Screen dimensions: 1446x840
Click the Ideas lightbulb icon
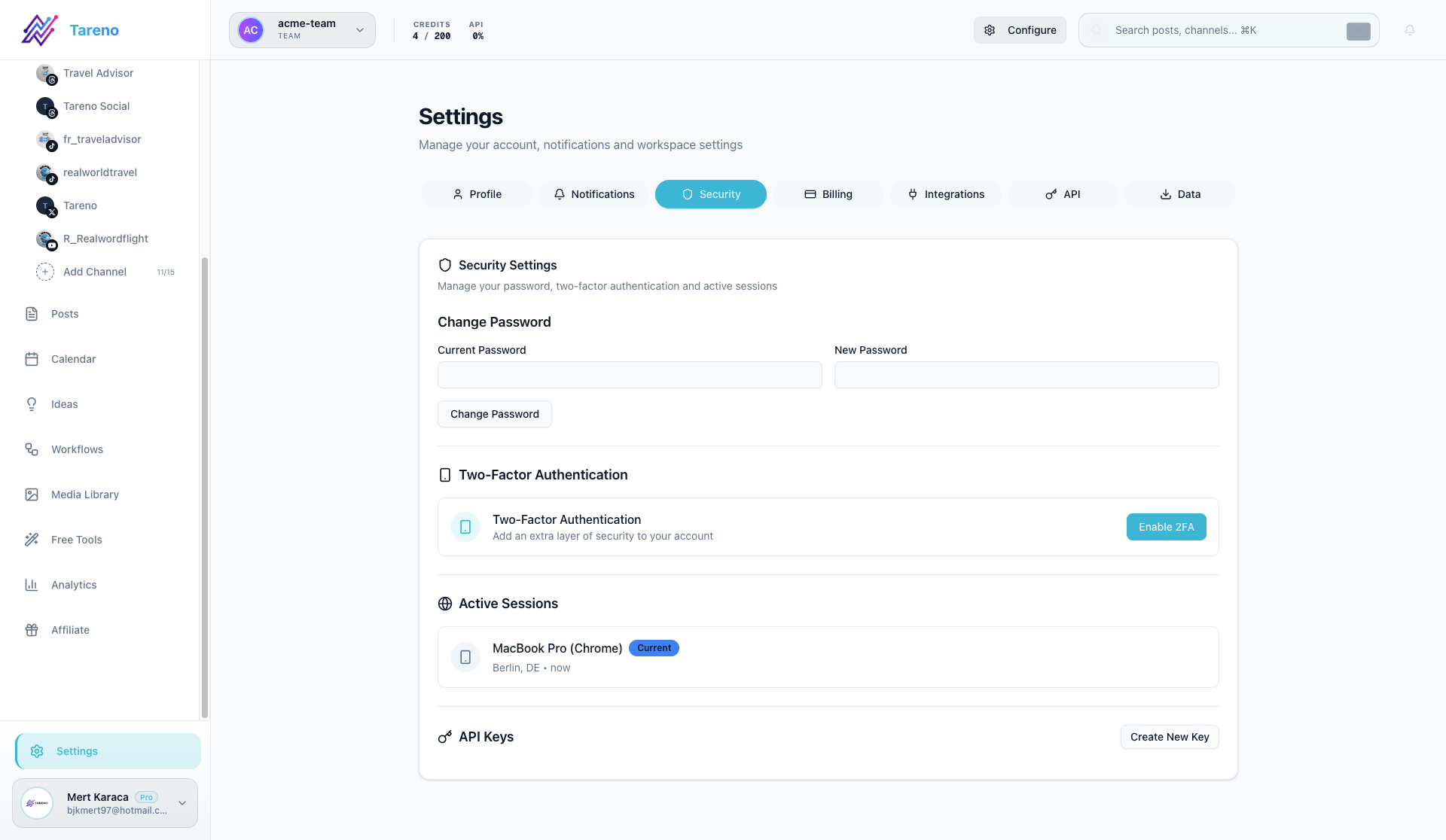[32, 404]
